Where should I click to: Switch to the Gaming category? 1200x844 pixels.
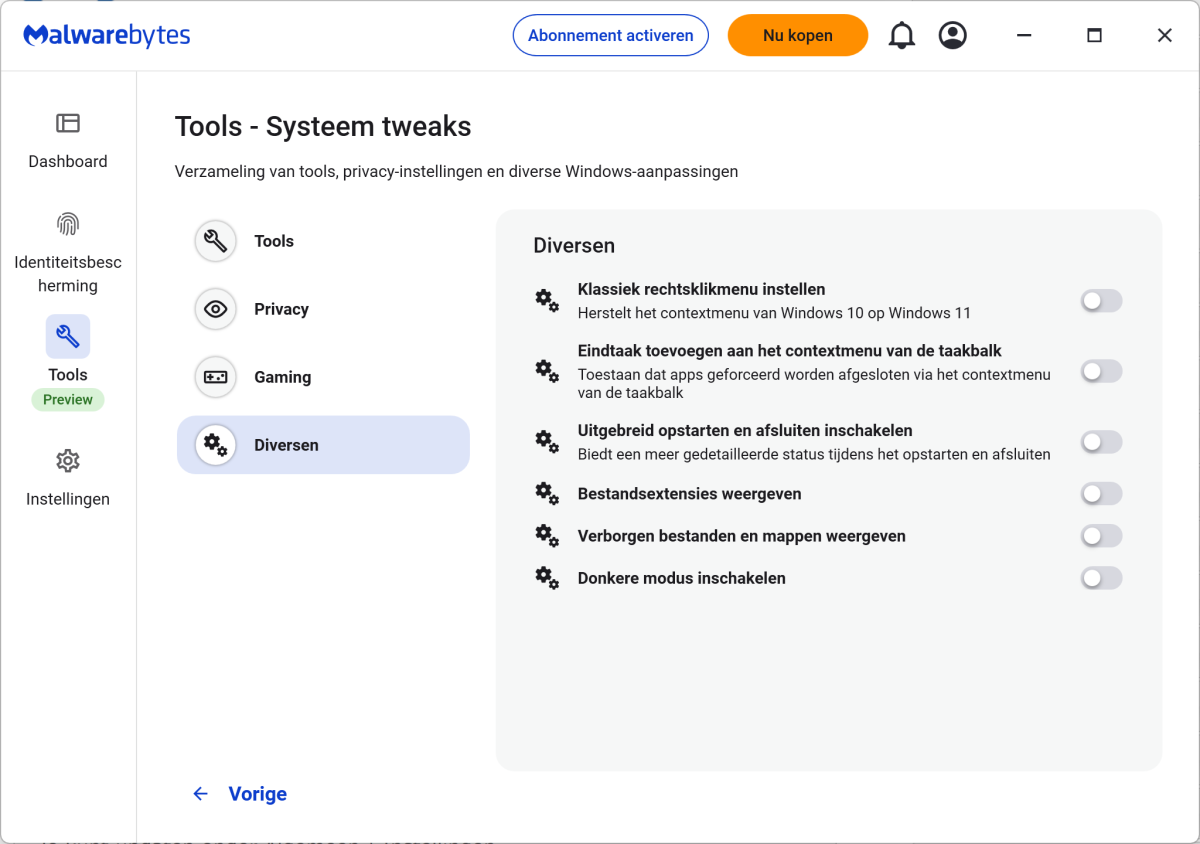pyautogui.click(x=282, y=377)
